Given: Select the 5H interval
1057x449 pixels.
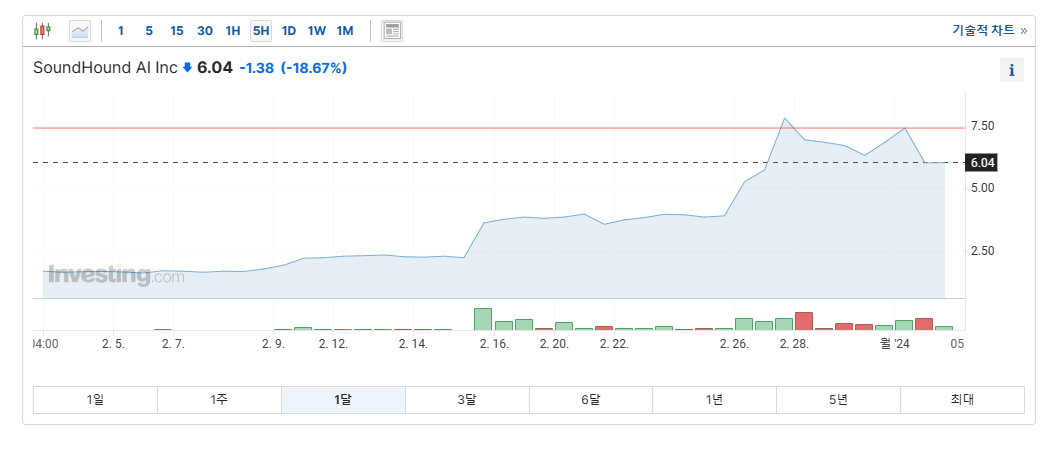Looking at the screenshot, I should 261,31.
